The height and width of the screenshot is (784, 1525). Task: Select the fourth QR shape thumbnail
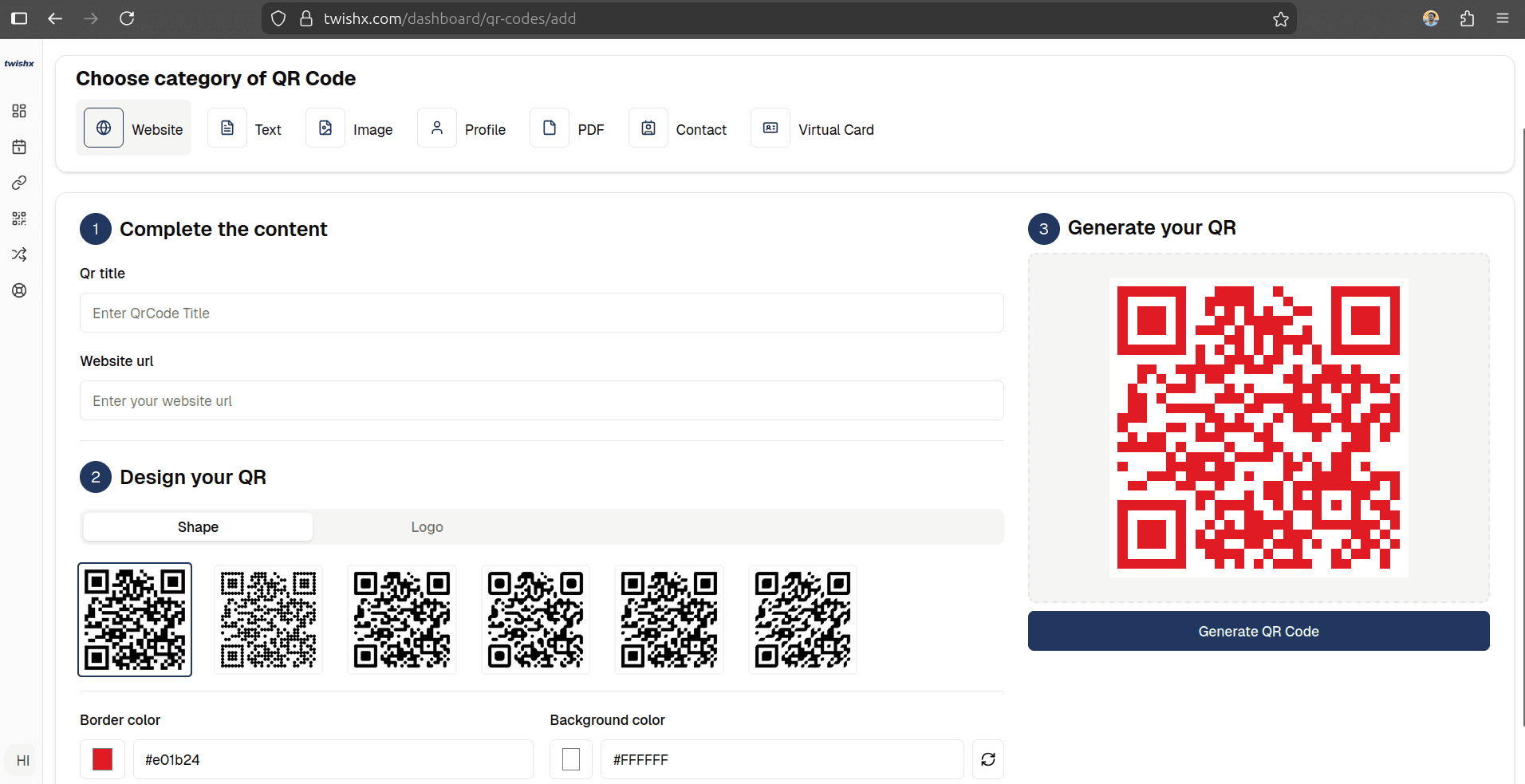(x=535, y=620)
